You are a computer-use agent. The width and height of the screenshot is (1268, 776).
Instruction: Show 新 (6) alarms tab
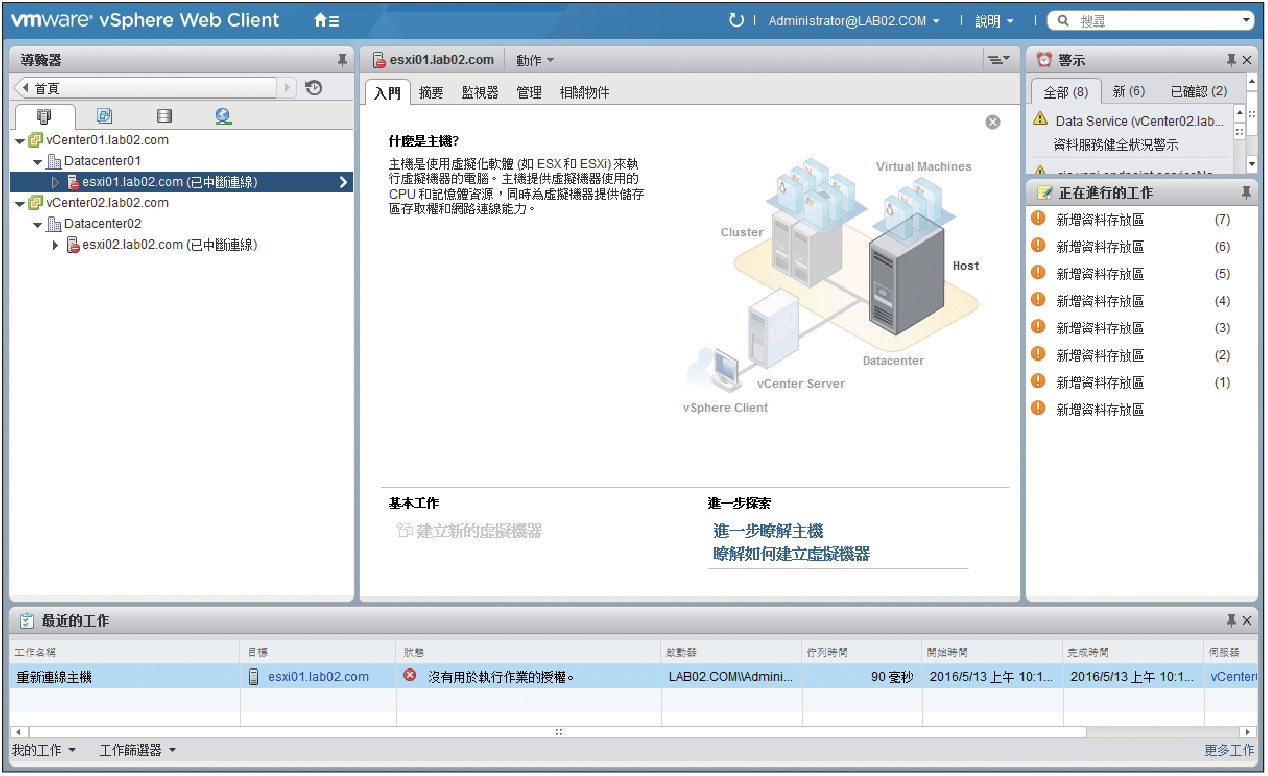(1129, 92)
